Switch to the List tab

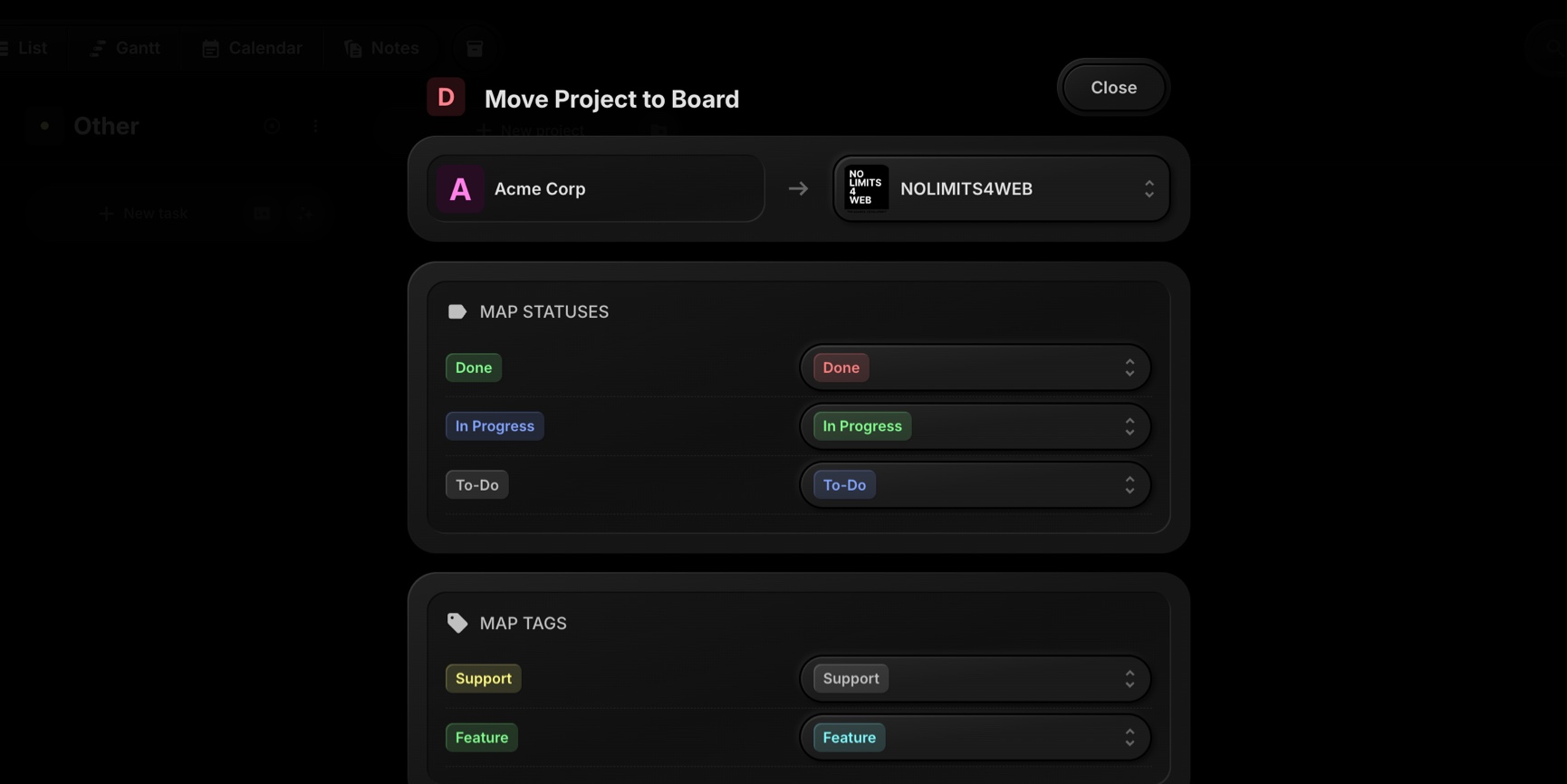coord(27,48)
